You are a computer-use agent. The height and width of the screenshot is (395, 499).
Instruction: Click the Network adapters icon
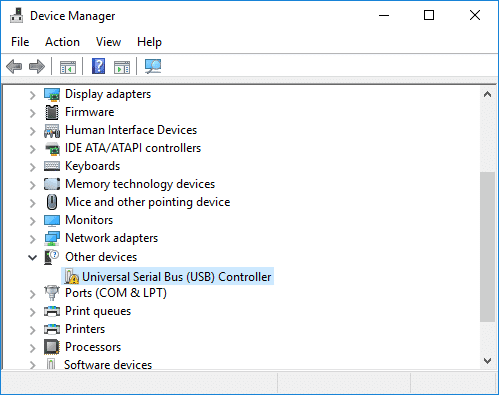(x=52, y=238)
